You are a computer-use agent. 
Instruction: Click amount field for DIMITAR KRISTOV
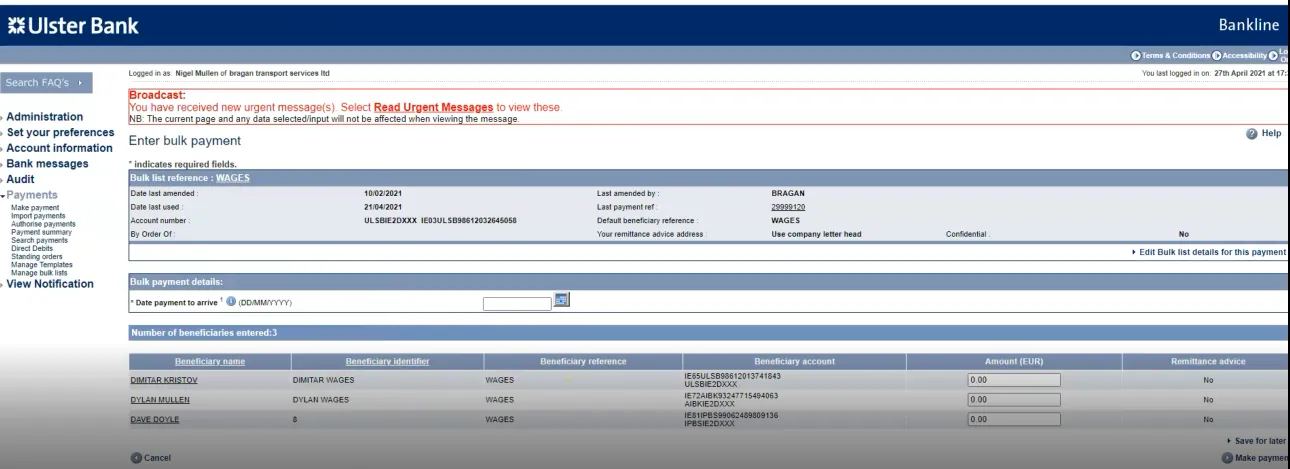coord(1014,380)
